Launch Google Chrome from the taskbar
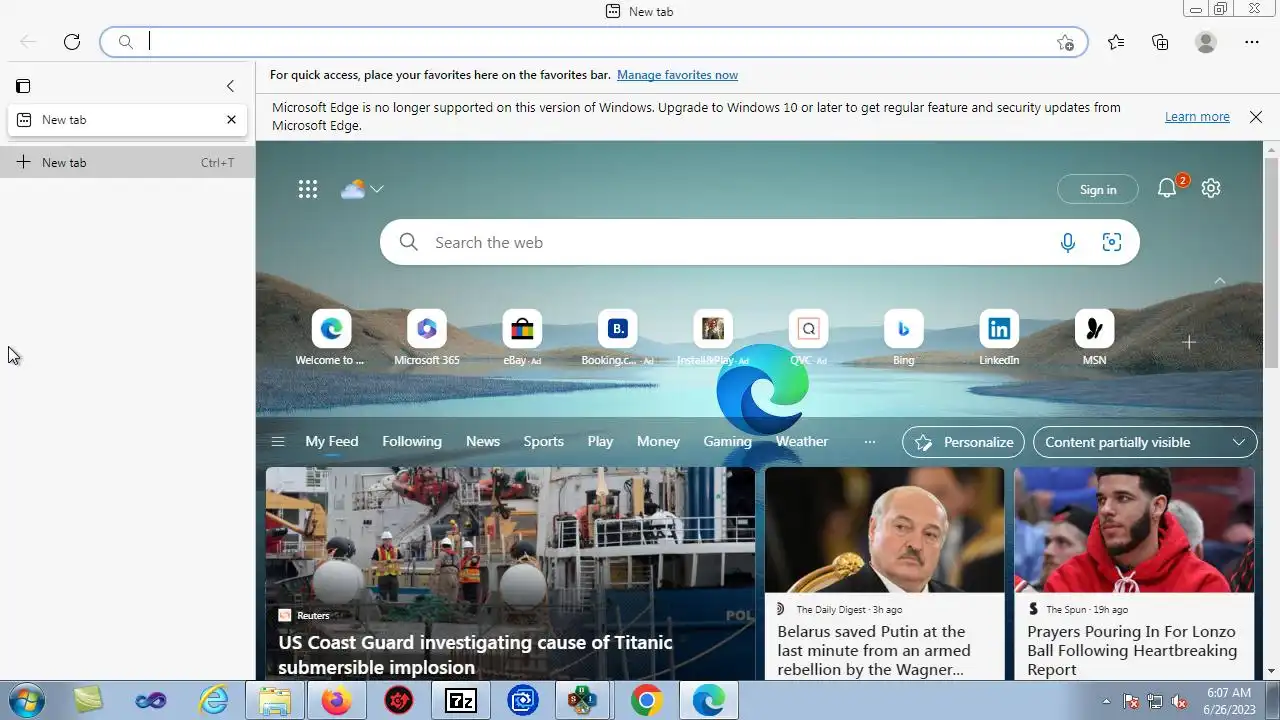The image size is (1280, 720). (646, 701)
